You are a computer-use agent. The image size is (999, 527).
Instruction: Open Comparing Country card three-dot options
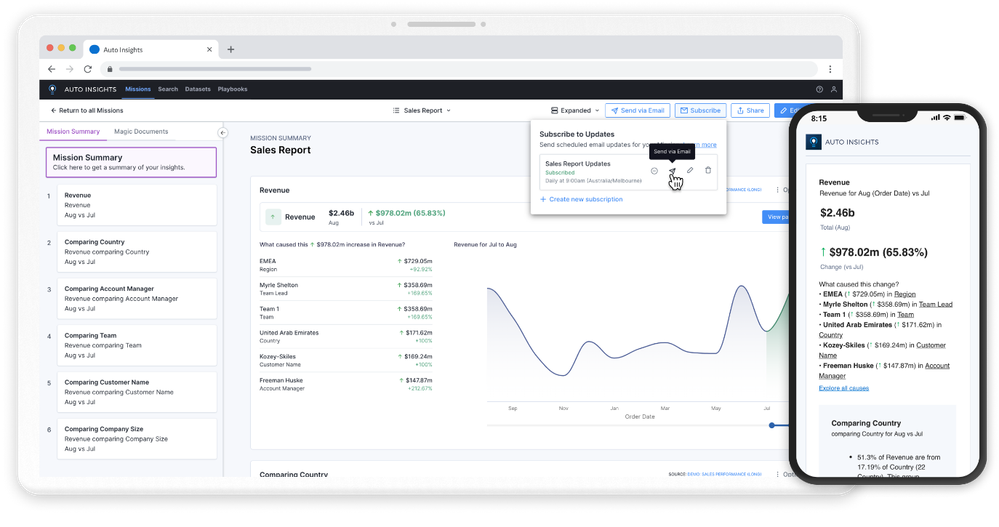(777, 474)
